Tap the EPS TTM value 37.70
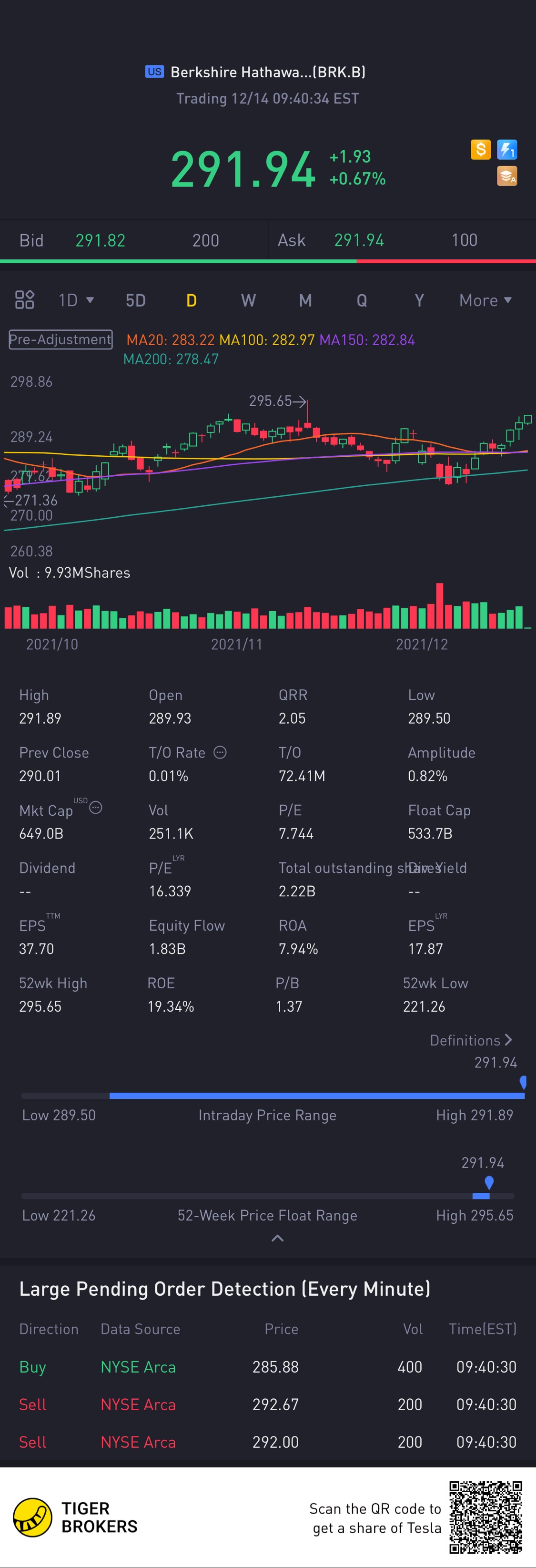The height and width of the screenshot is (1568, 536). point(37,949)
